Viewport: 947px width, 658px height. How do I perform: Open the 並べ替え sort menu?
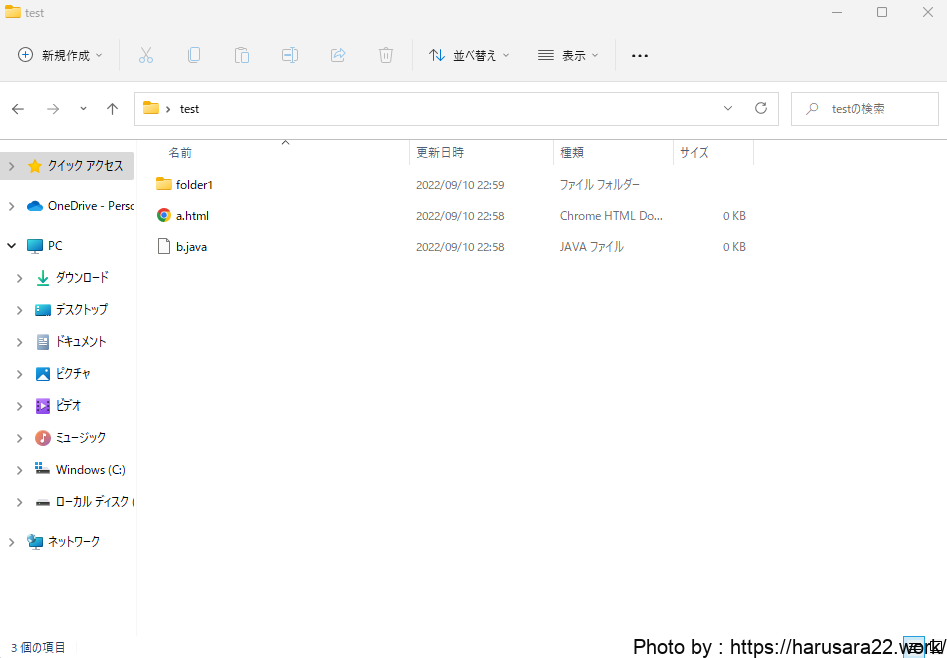pos(469,56)
